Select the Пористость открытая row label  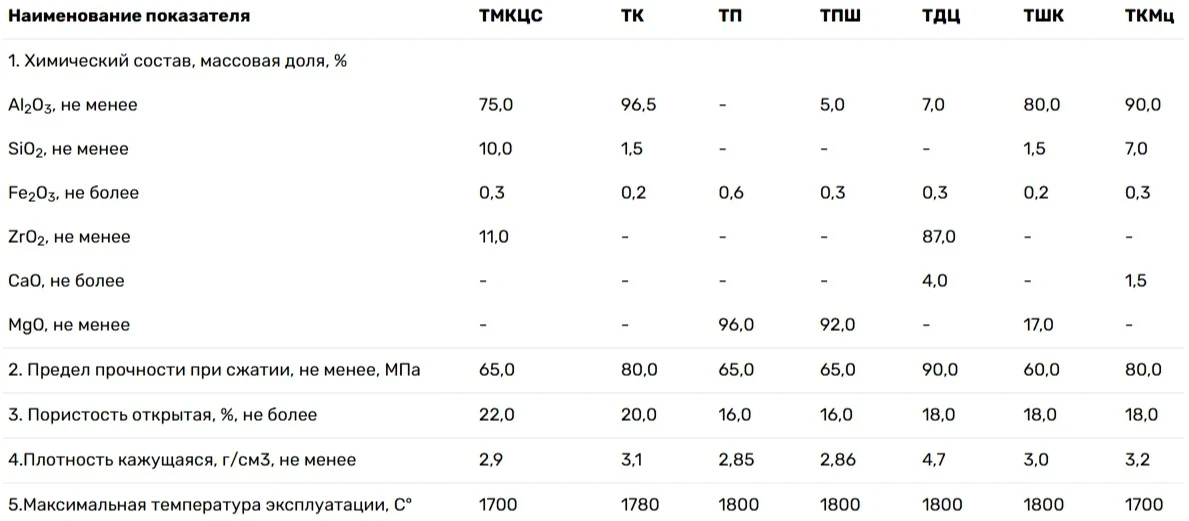(162, 415)
